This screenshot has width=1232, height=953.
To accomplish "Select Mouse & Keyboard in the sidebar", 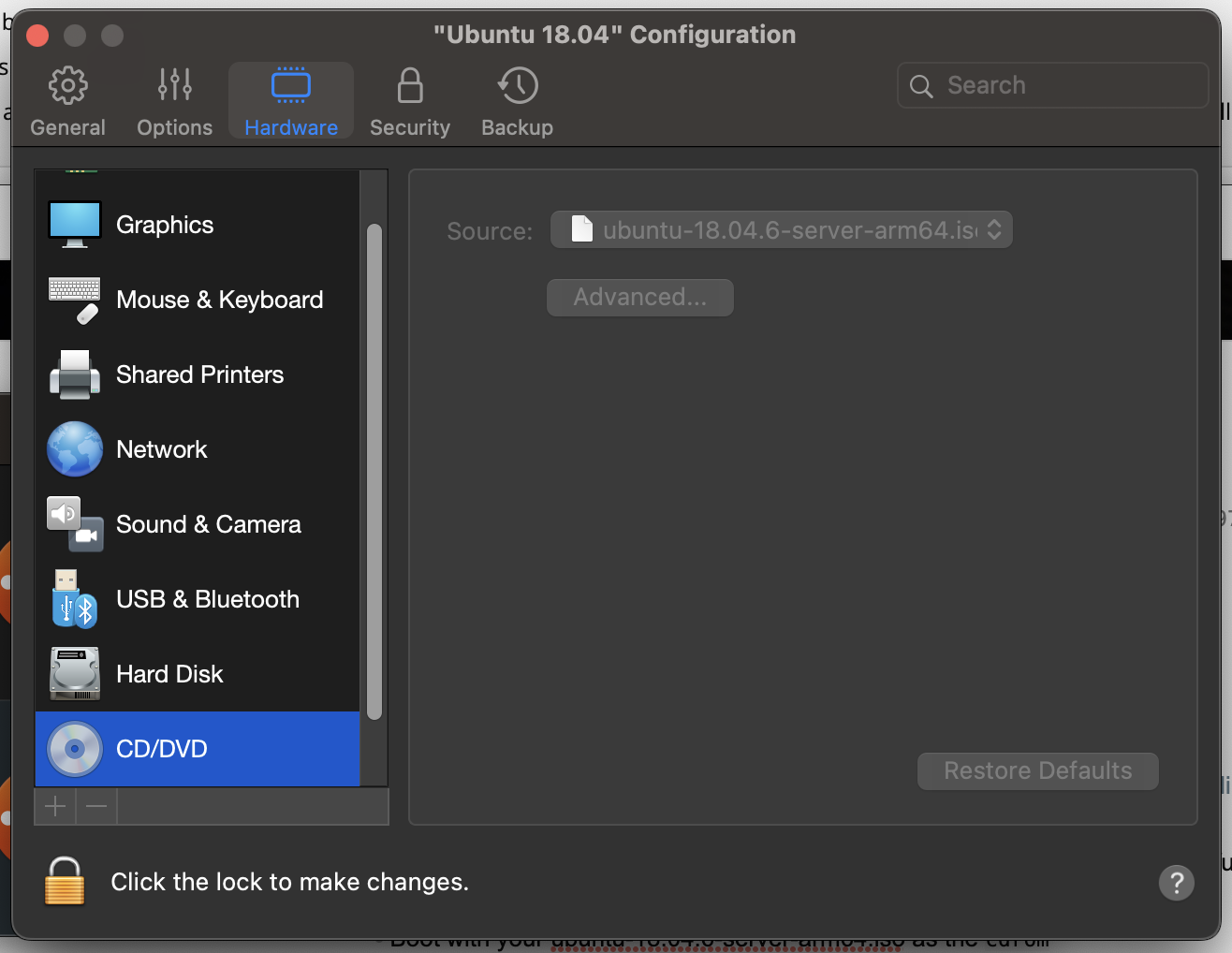I will pos(198,300).
